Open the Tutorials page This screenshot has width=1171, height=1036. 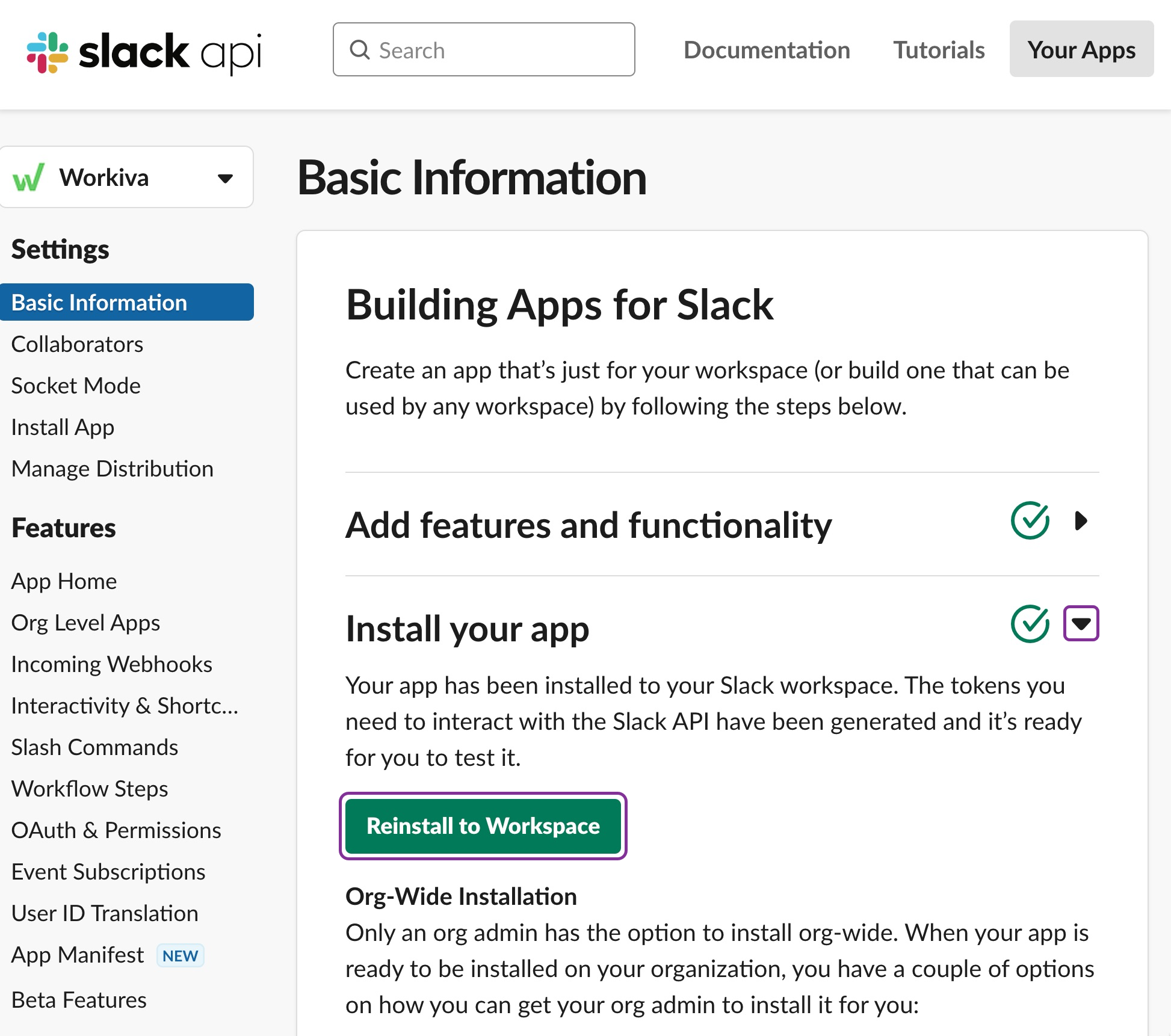[939, 50]
